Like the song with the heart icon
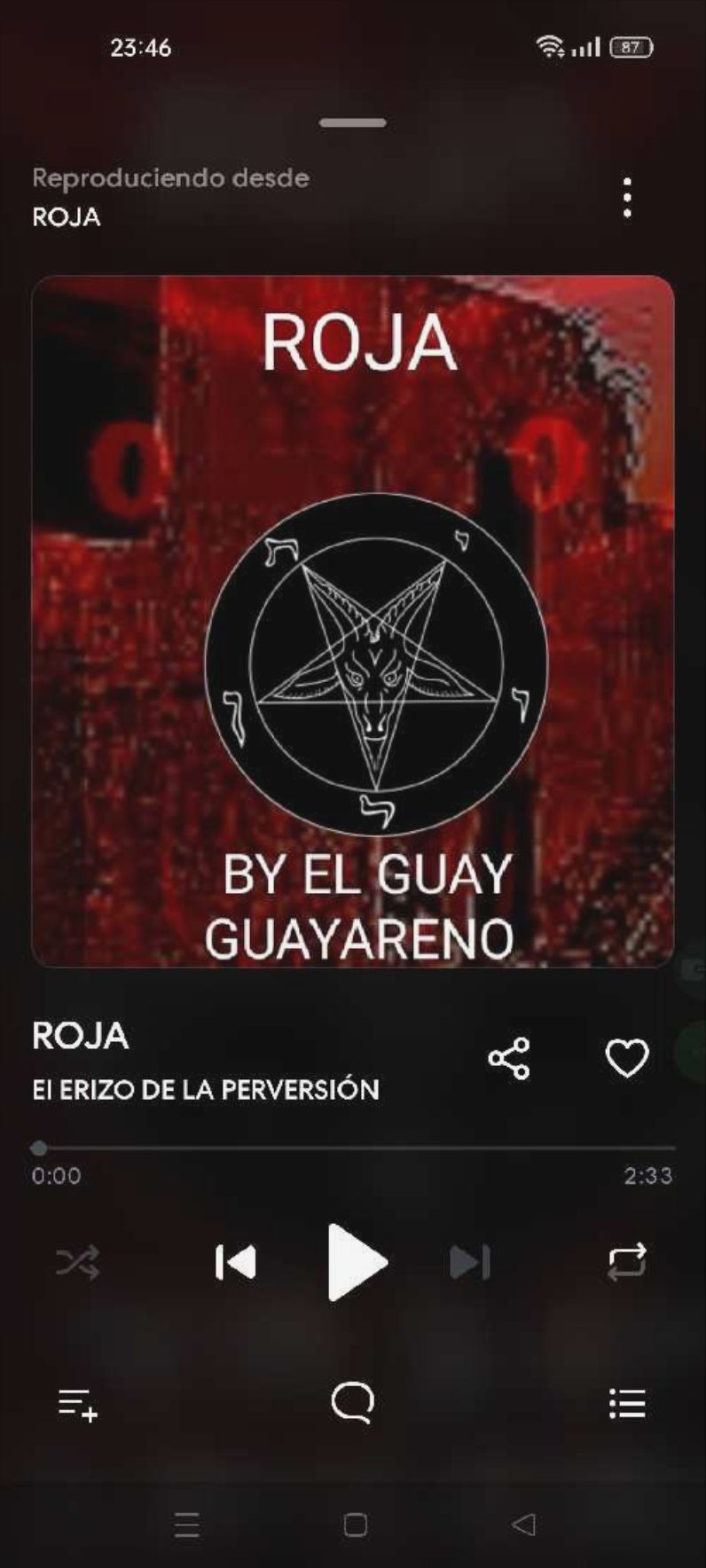Image resolution: width=706 pixels, height=1568 pixels. coord(627,1058)
